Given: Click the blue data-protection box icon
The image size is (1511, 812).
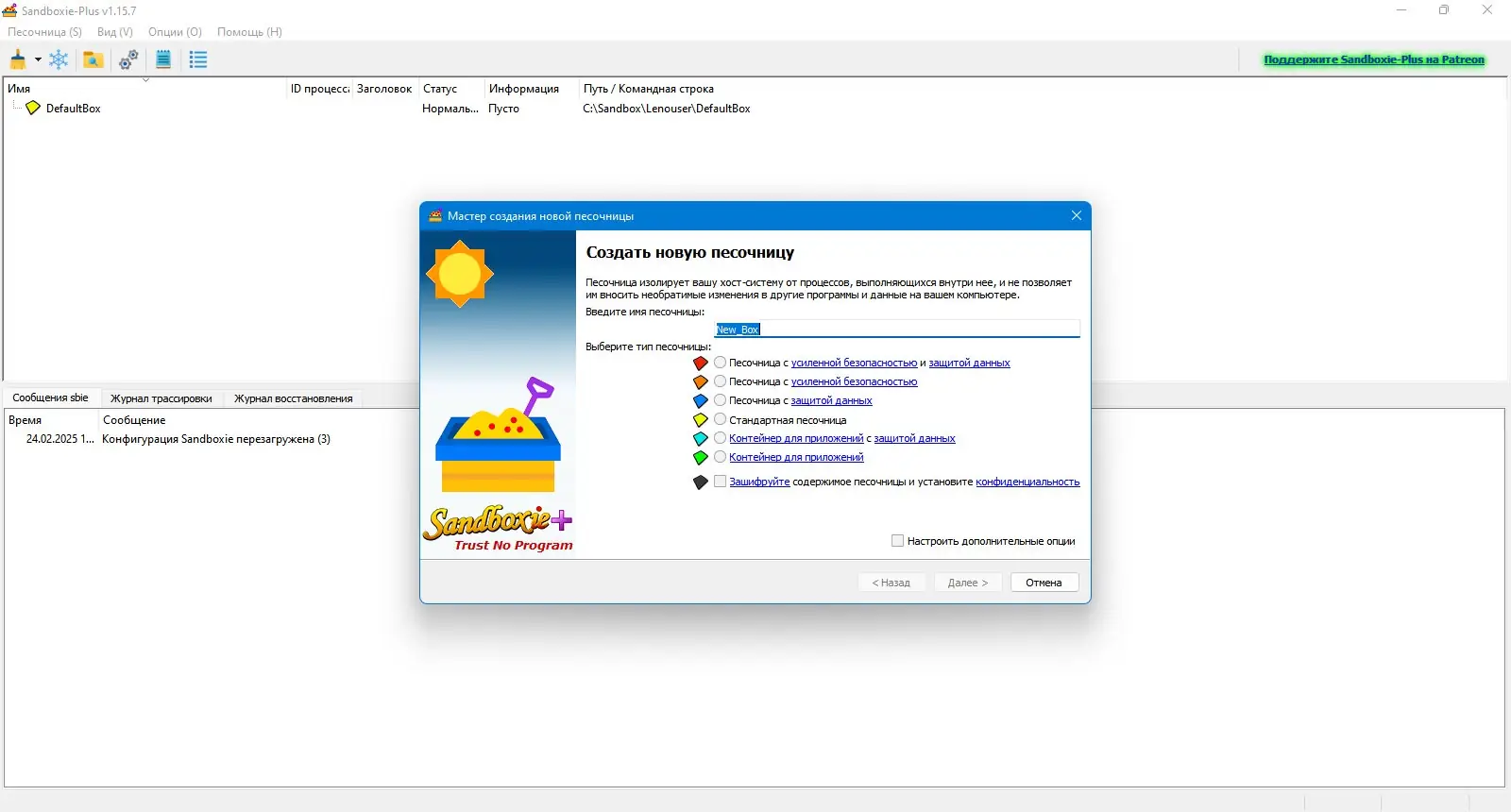Looking at the screenshot, I should pos(701,400).
